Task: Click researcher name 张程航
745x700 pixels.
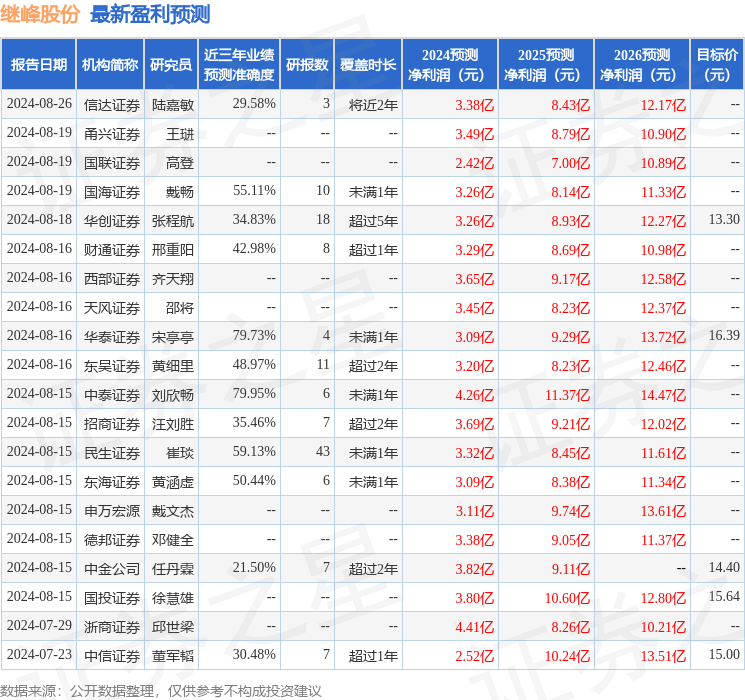Action: (x=173, y=221)
